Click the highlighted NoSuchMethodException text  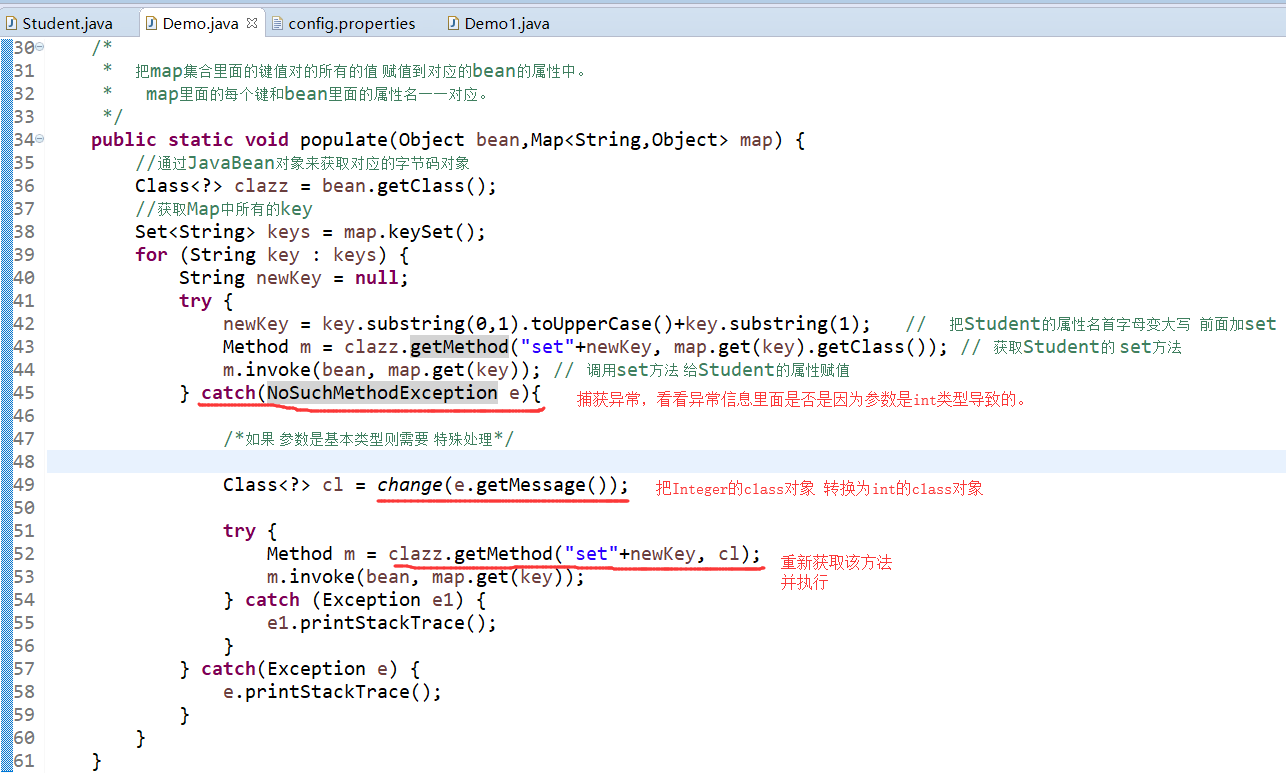click(x=382, y=393)
